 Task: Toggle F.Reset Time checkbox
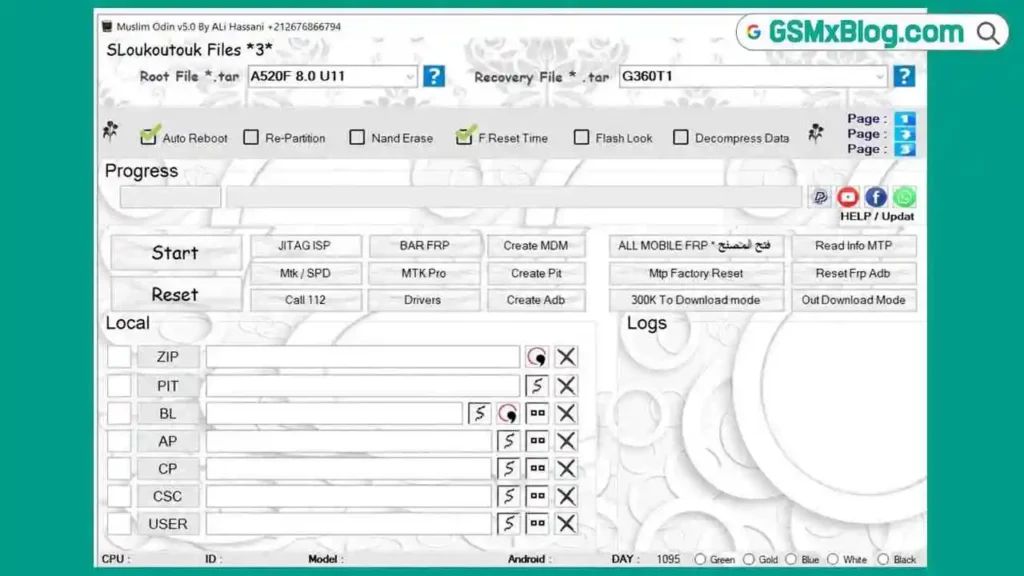[465, 136]
